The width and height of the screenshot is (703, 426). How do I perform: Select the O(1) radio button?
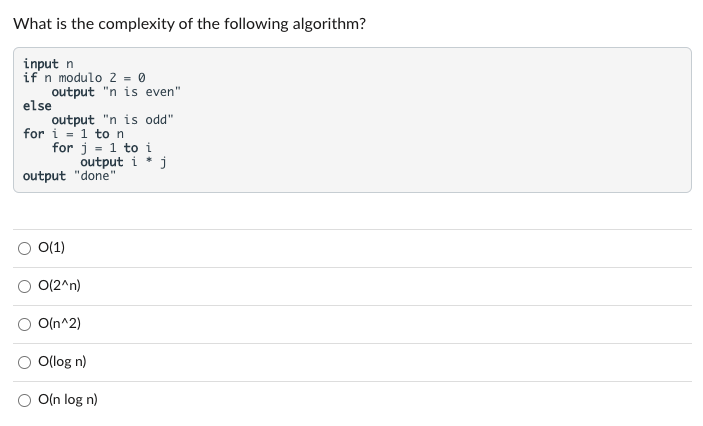[24, 248]
